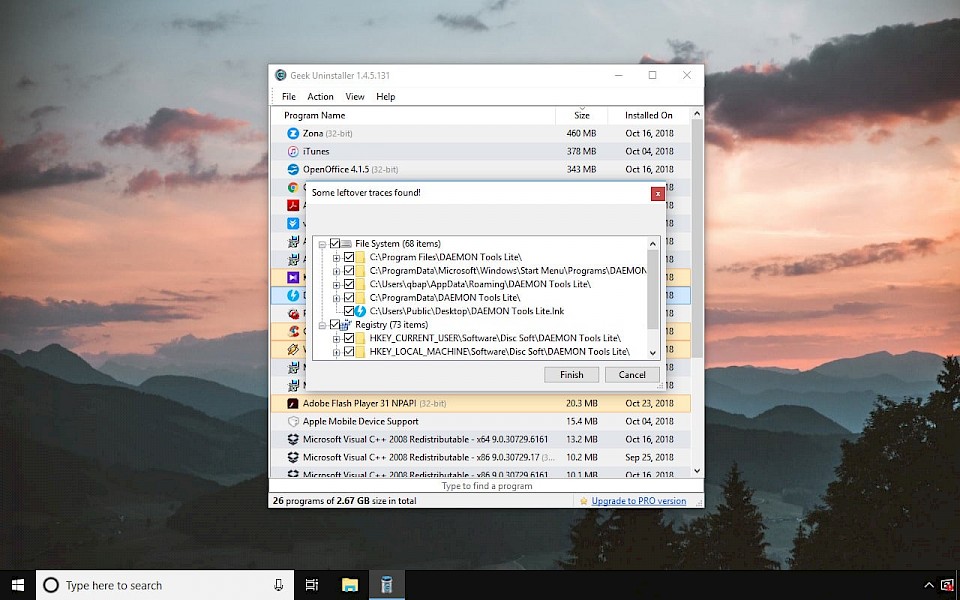The image size is (960, 600).
Task: Click the program list vertical scrollbar thumb
Action: coord(697,239)
